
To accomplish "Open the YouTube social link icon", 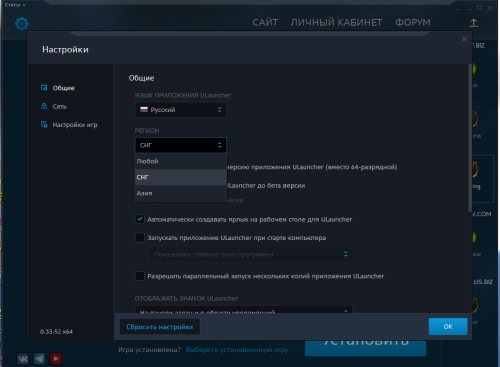I will pyautogui.click(x=56, y=359).
